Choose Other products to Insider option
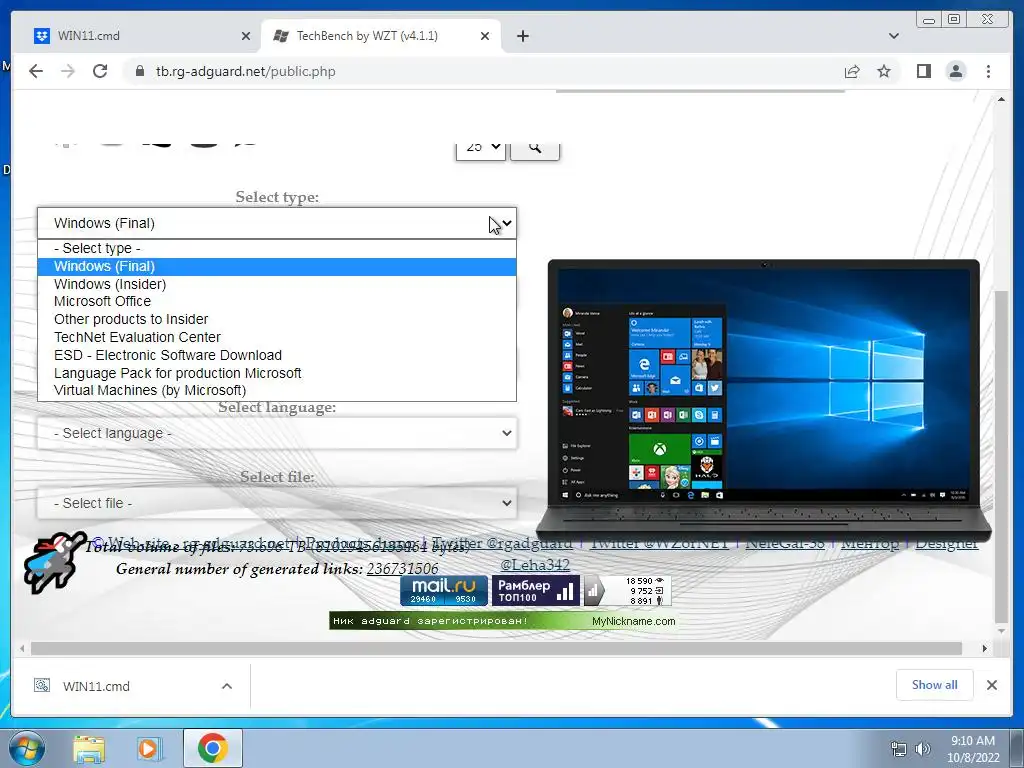Image resolution: width=1024 pixels, height=768 pixels. point(277,319)
